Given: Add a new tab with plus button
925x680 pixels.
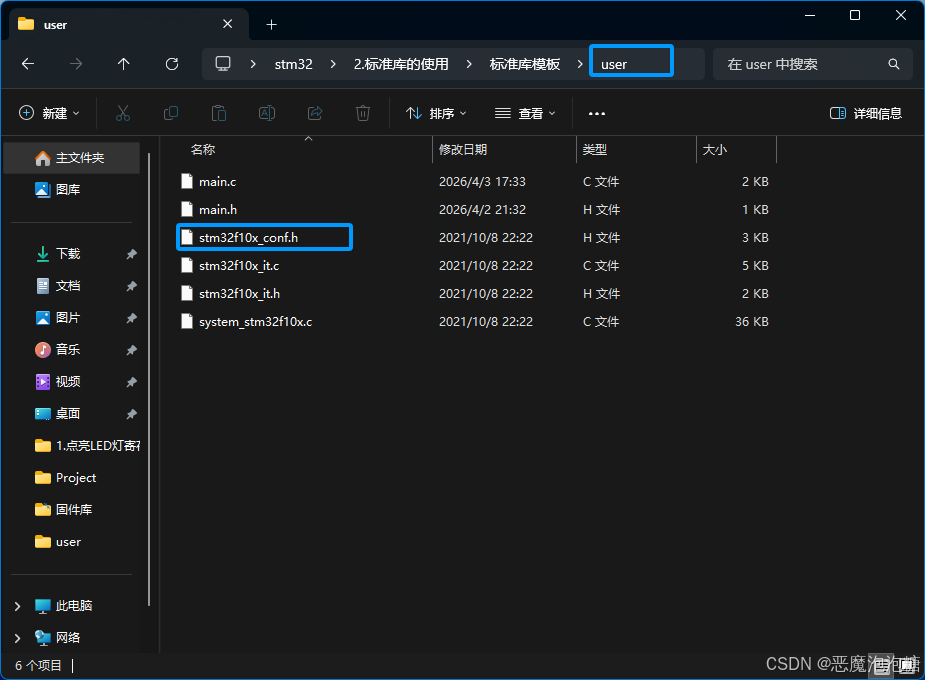Looking at the screenshot, I should click(x=271, y=25).
